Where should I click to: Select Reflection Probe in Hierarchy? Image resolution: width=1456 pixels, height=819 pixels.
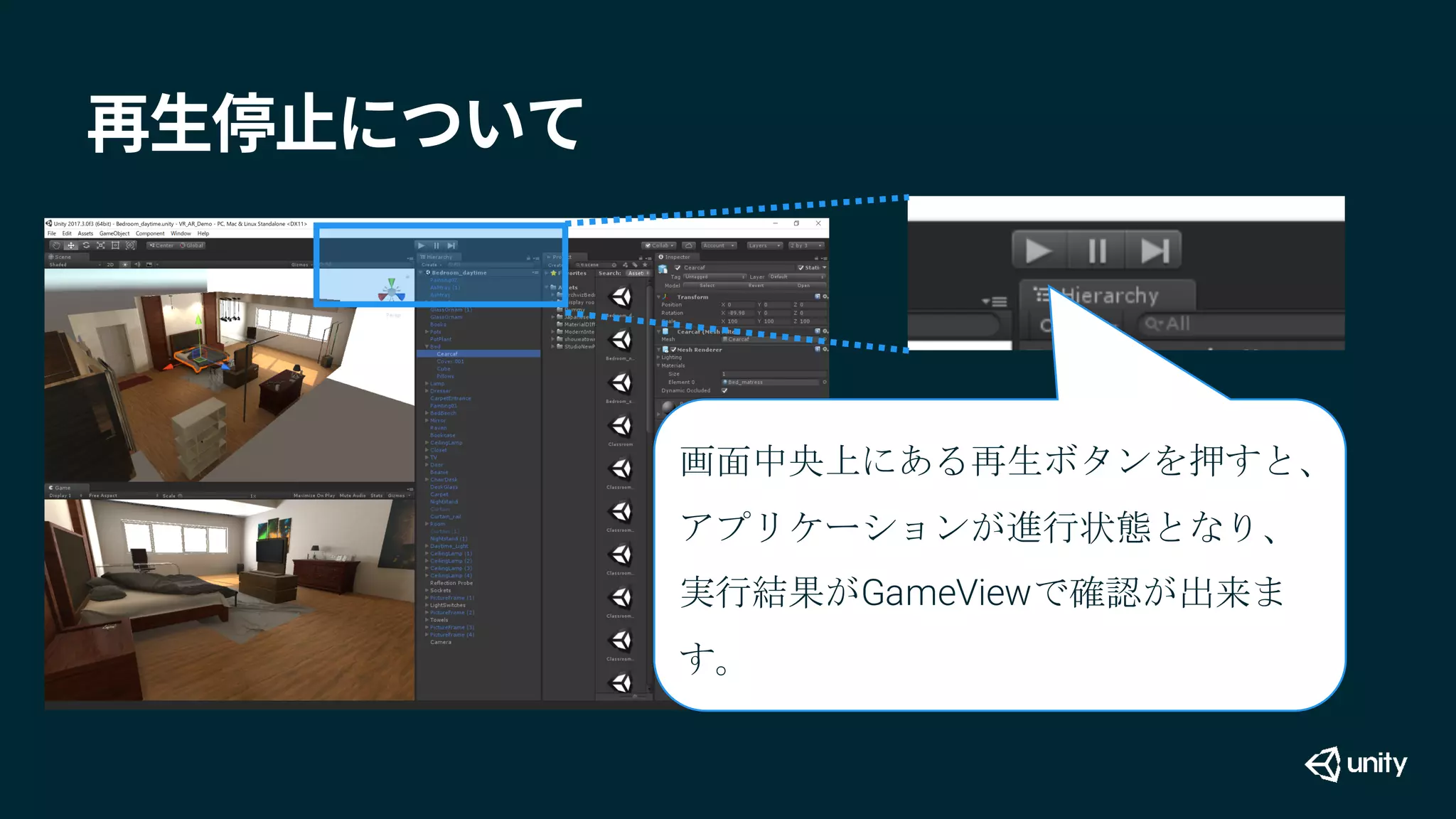(451, 583)
